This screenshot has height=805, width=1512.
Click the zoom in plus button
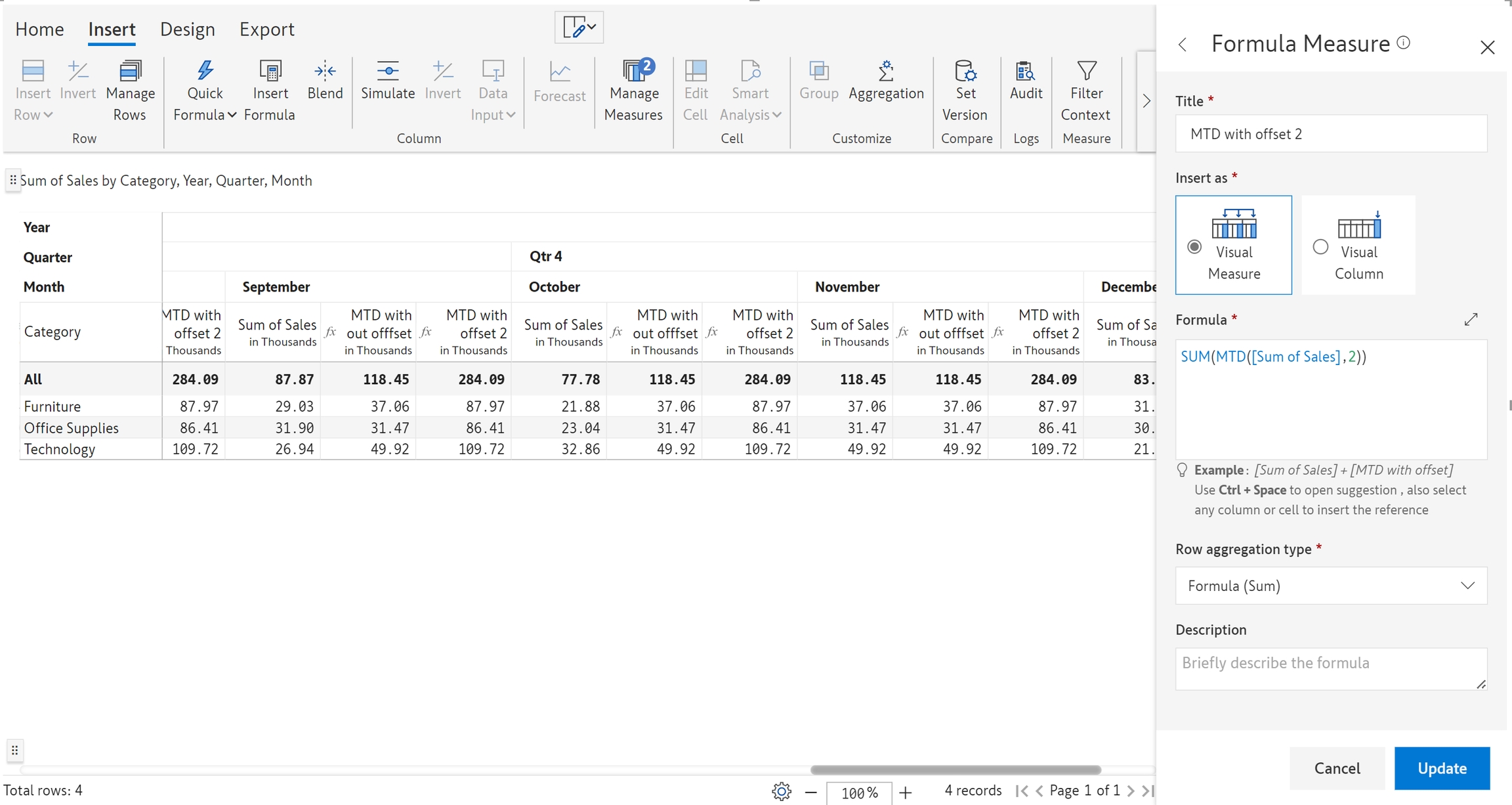point(906,793)
